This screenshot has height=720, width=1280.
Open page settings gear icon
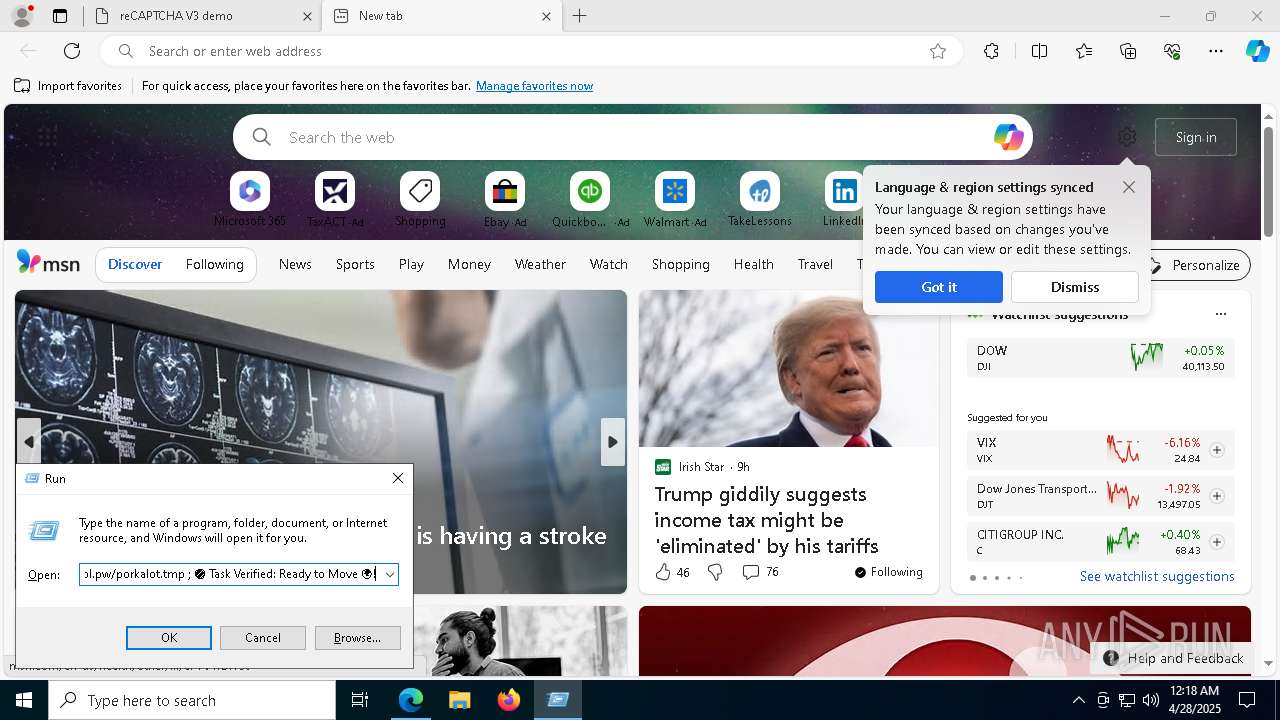click(x=1127, y=137)
